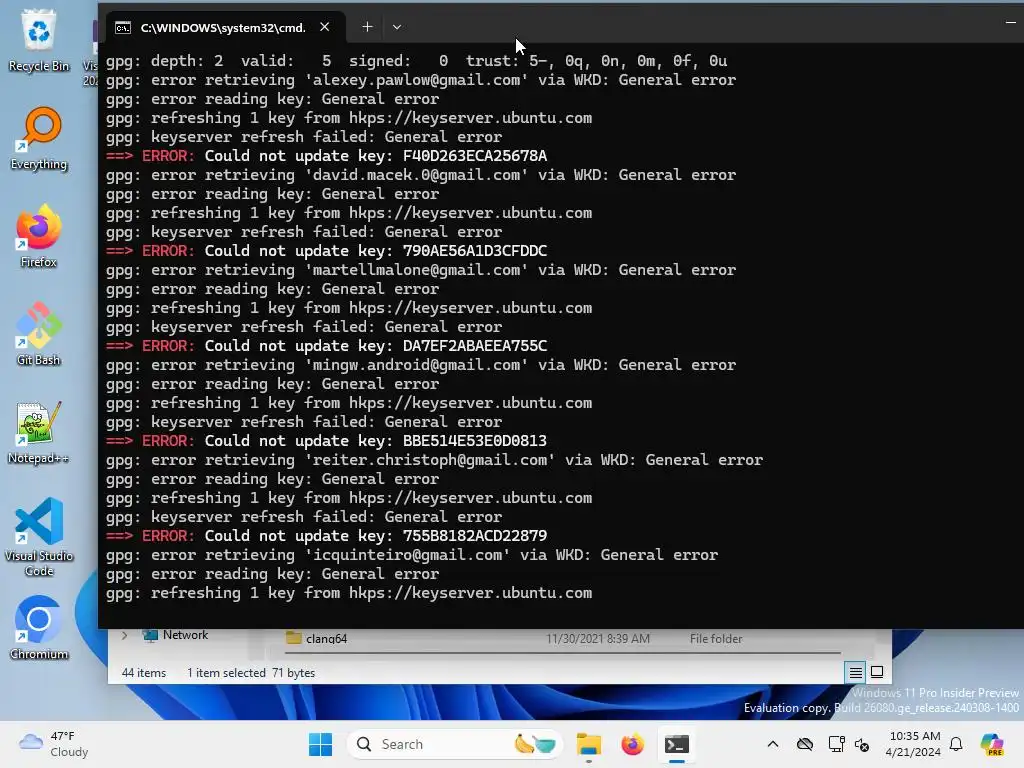Click the error line for key F40D263ECA25678A
Image resolution: width=1024 pixels, height=768 pixels.
pyautogui.click(x=327, y=156)
